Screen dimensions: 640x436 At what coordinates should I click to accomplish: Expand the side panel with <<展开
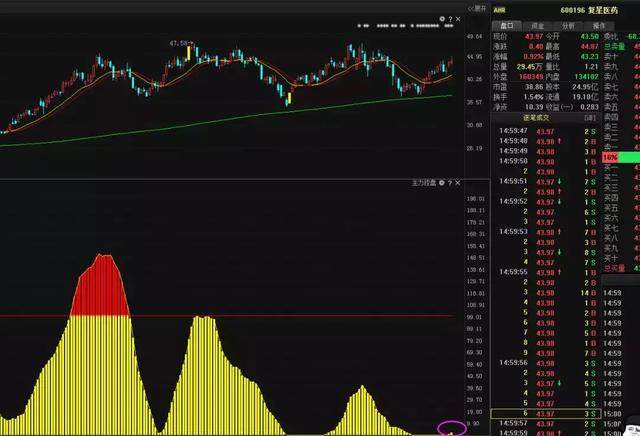(476, 7)
